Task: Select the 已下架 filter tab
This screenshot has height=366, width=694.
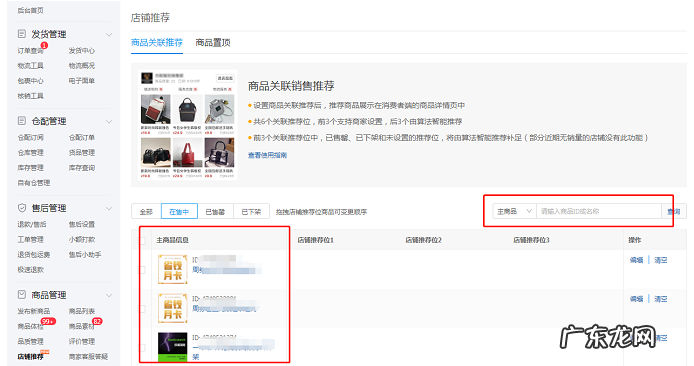Action: (251, 212)
